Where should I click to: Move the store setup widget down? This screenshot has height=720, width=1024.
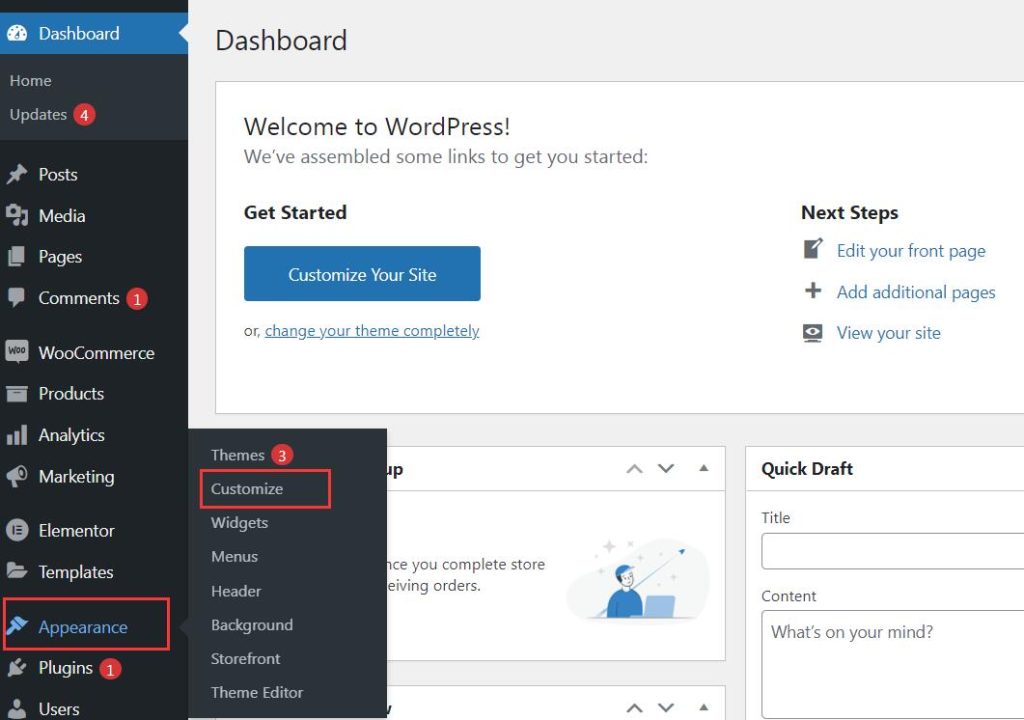click(665, 468)
